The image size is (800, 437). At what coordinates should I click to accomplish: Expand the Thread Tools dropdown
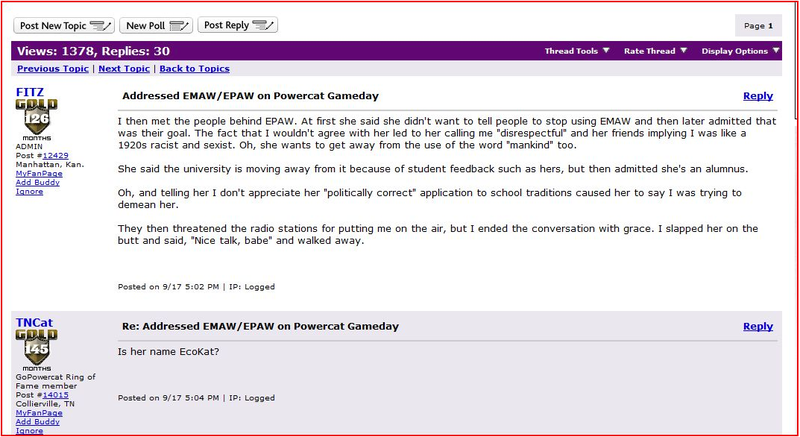point(577,51)
